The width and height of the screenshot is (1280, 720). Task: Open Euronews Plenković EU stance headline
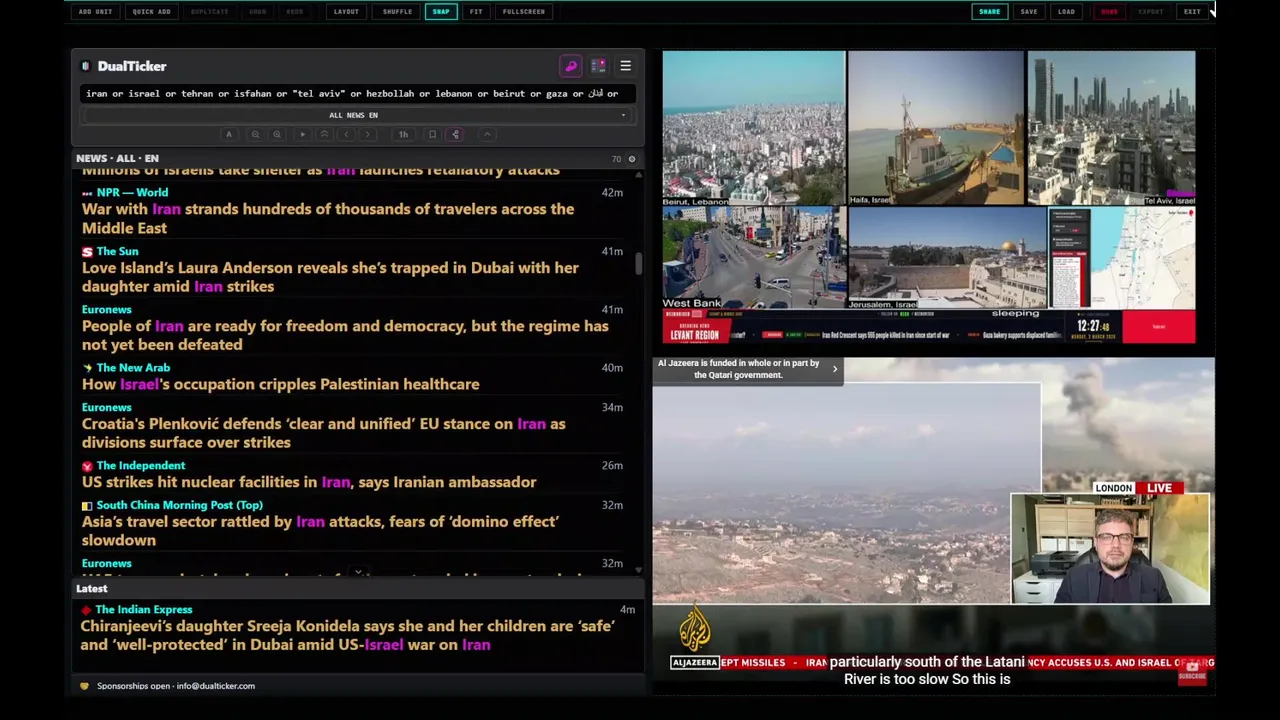323,433
